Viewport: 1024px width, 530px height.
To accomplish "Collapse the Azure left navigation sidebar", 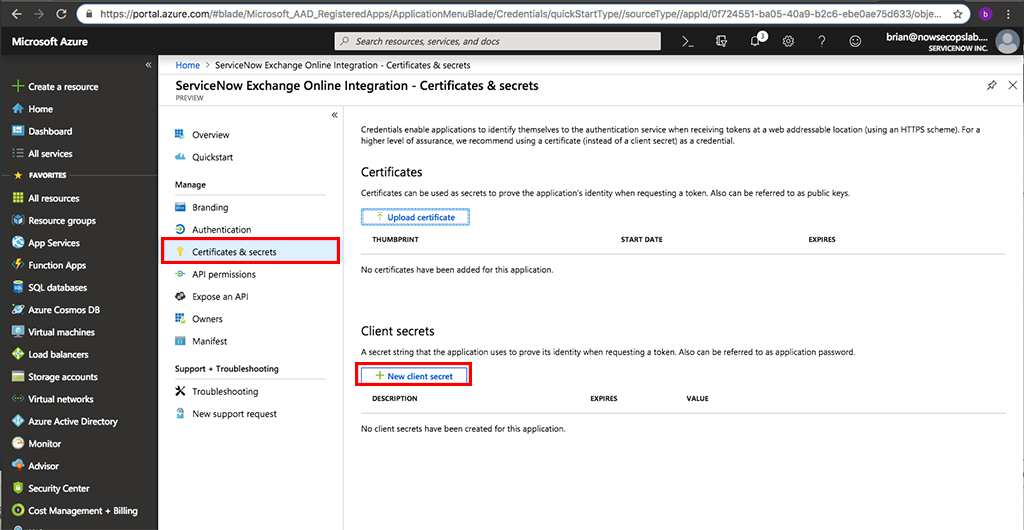I will click(x=148, y=65).
